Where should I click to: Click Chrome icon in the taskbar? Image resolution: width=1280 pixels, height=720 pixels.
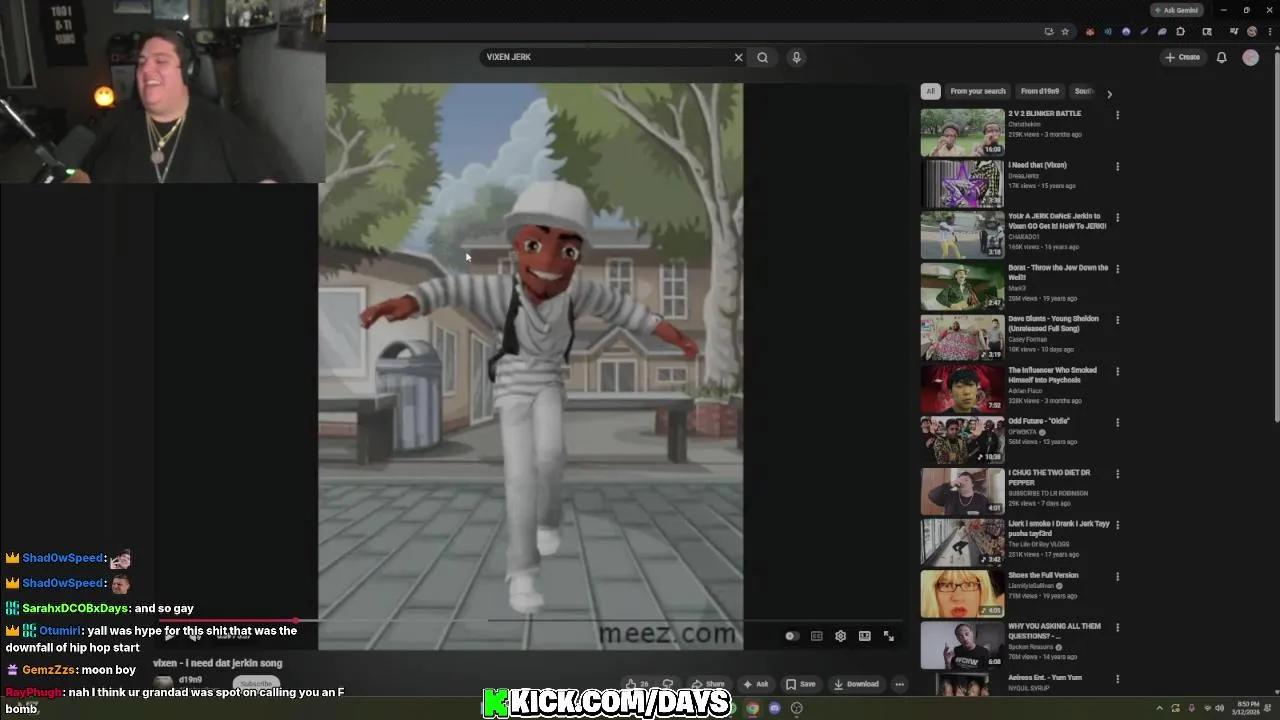tap(752, 708)
